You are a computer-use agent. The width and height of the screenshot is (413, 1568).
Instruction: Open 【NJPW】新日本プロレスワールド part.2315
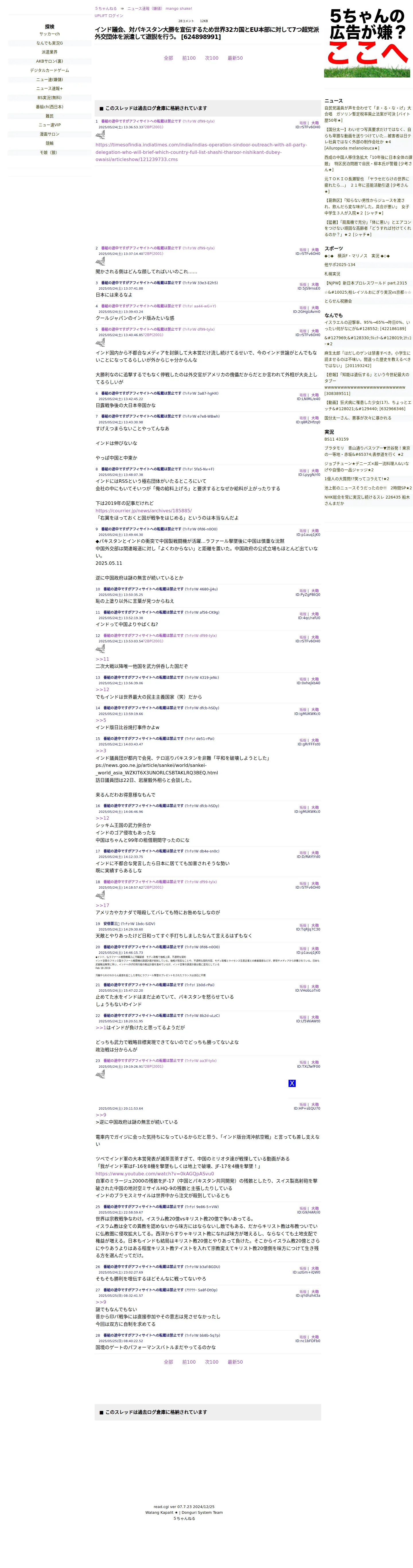coord(366,283)
